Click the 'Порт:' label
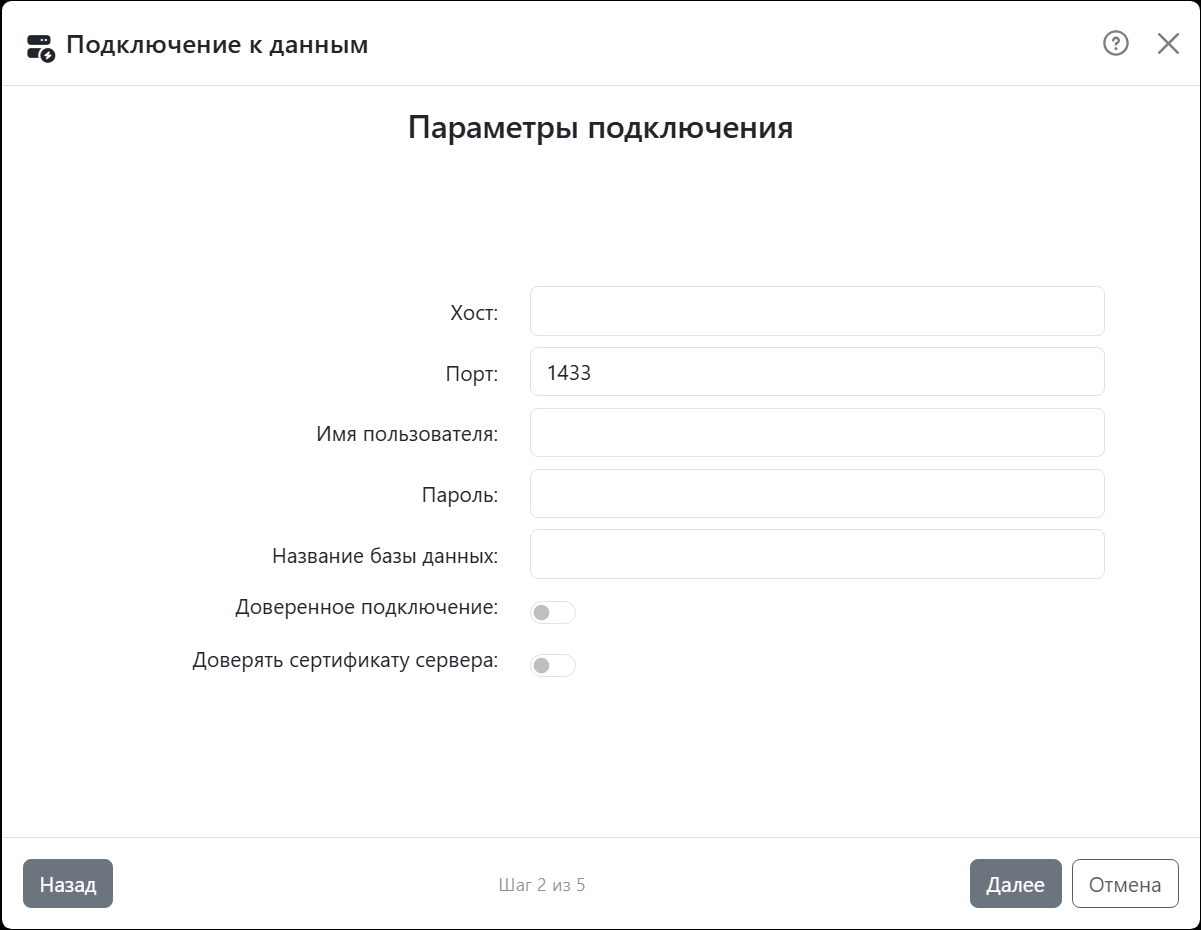The image size is (1201, 930). 472,374
